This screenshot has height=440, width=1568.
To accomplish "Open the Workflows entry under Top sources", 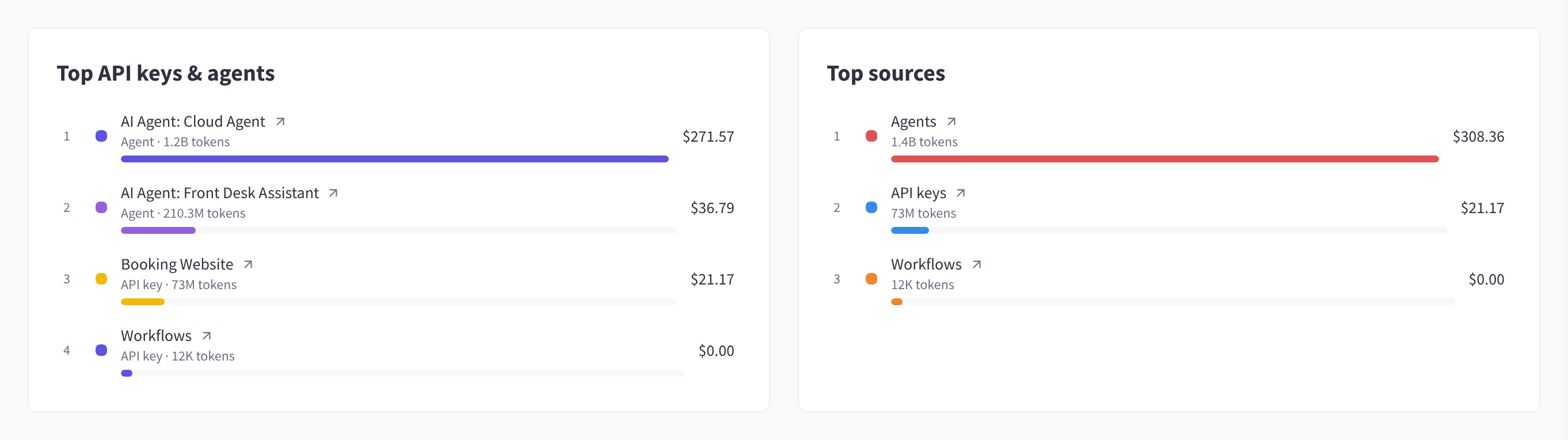I will click(x=926, y=264).
